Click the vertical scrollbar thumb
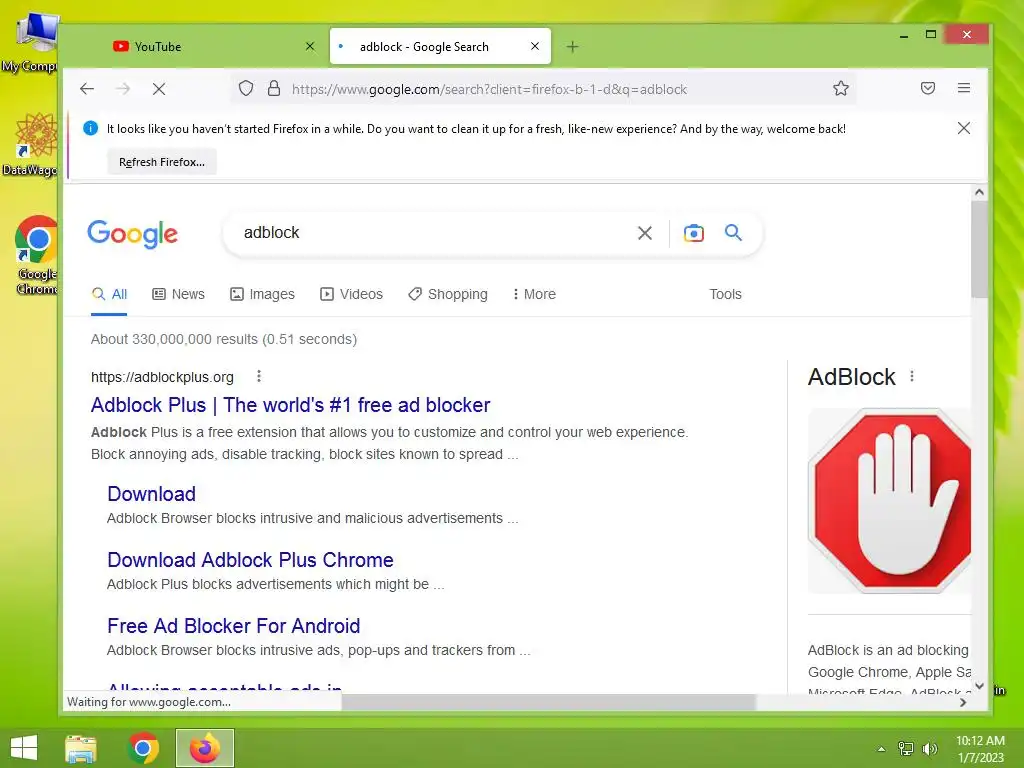1024x768 pixels. 979,249
